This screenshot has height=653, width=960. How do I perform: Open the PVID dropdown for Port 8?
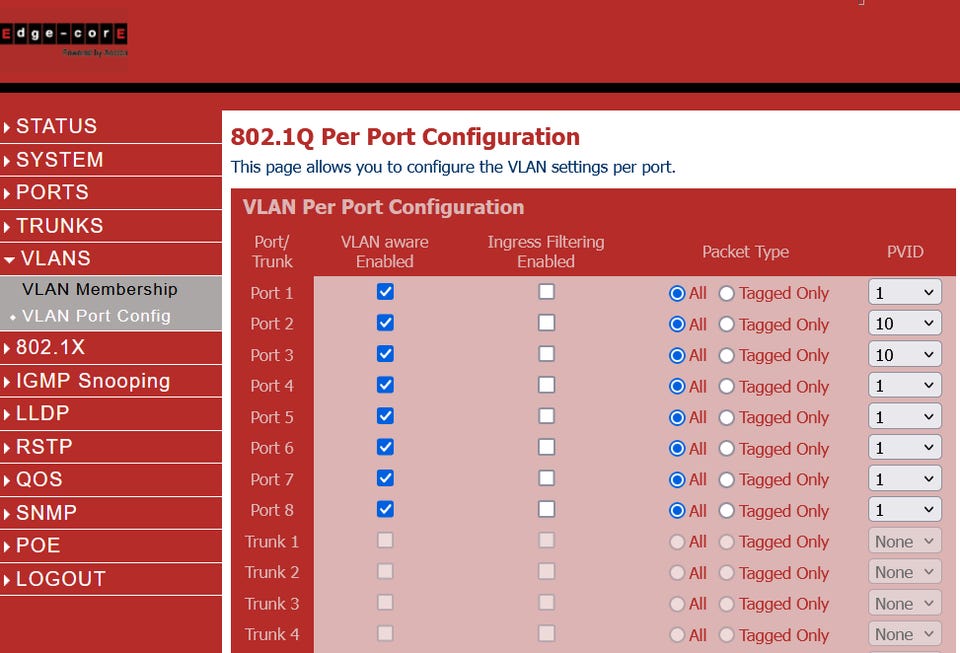click(904, 510)
